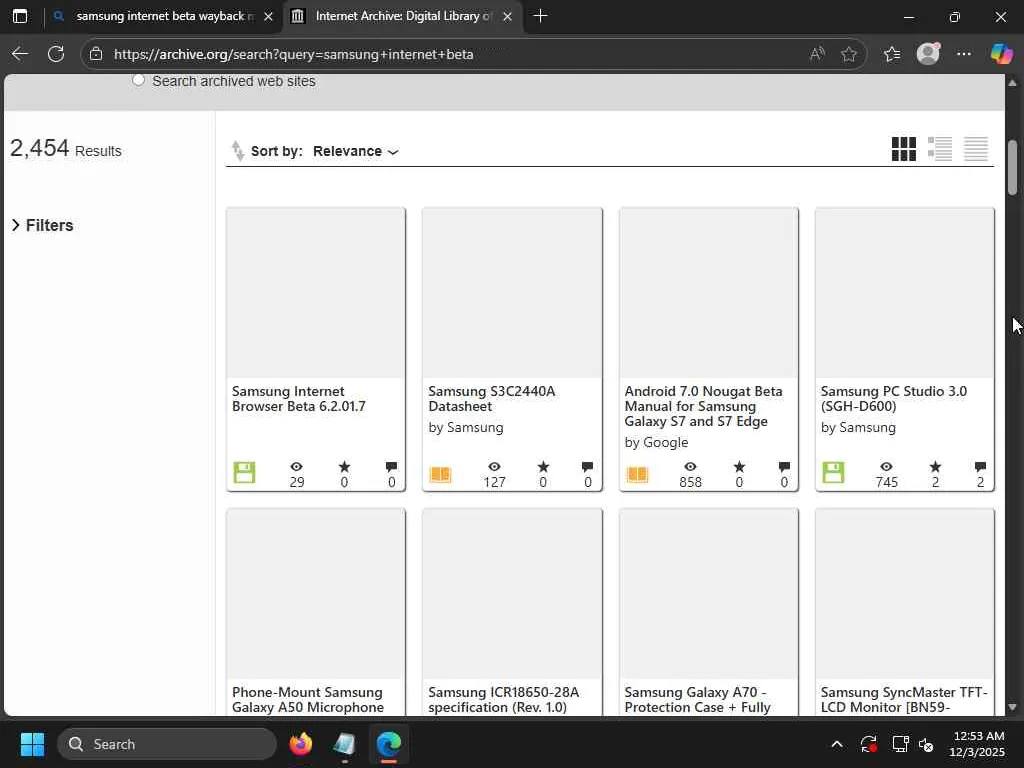Image resolution: width=1024 pixels, height=768 pixels.
Task: Switch to the 'samsung internet beta wayback' tab
Action: 163,16
